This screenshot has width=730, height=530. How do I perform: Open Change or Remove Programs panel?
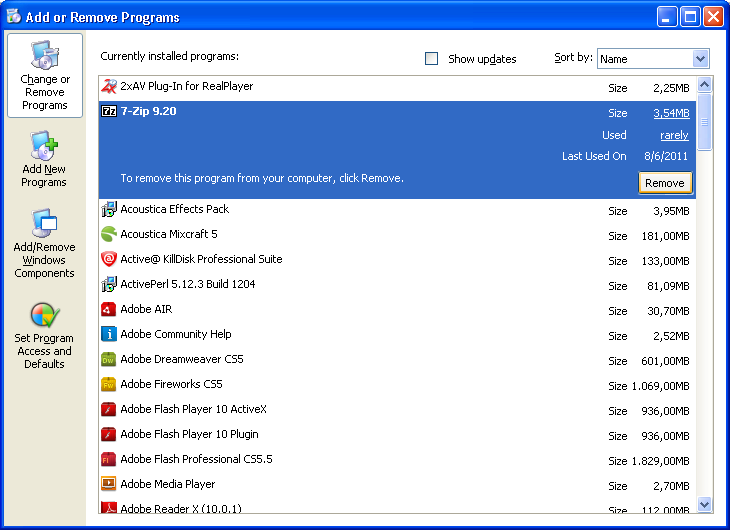(x=45, y=75)
